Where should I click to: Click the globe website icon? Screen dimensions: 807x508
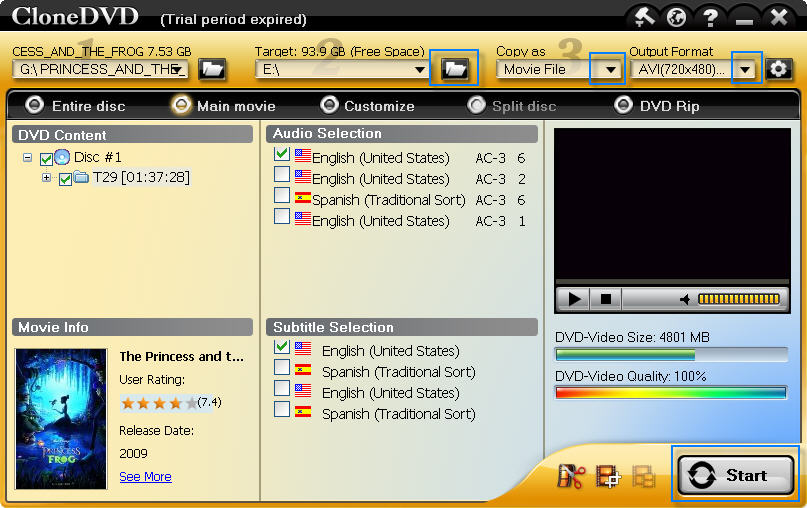(676, 18)
